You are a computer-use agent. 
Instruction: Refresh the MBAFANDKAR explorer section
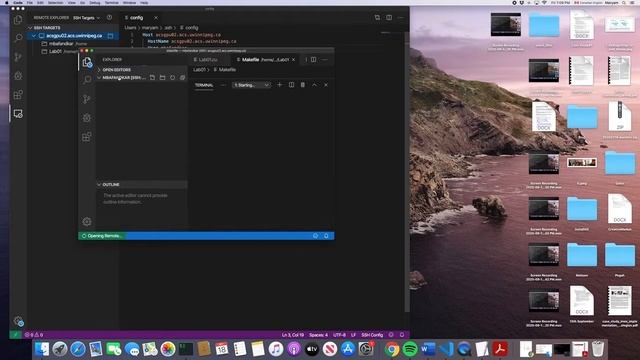pos(172,78)
